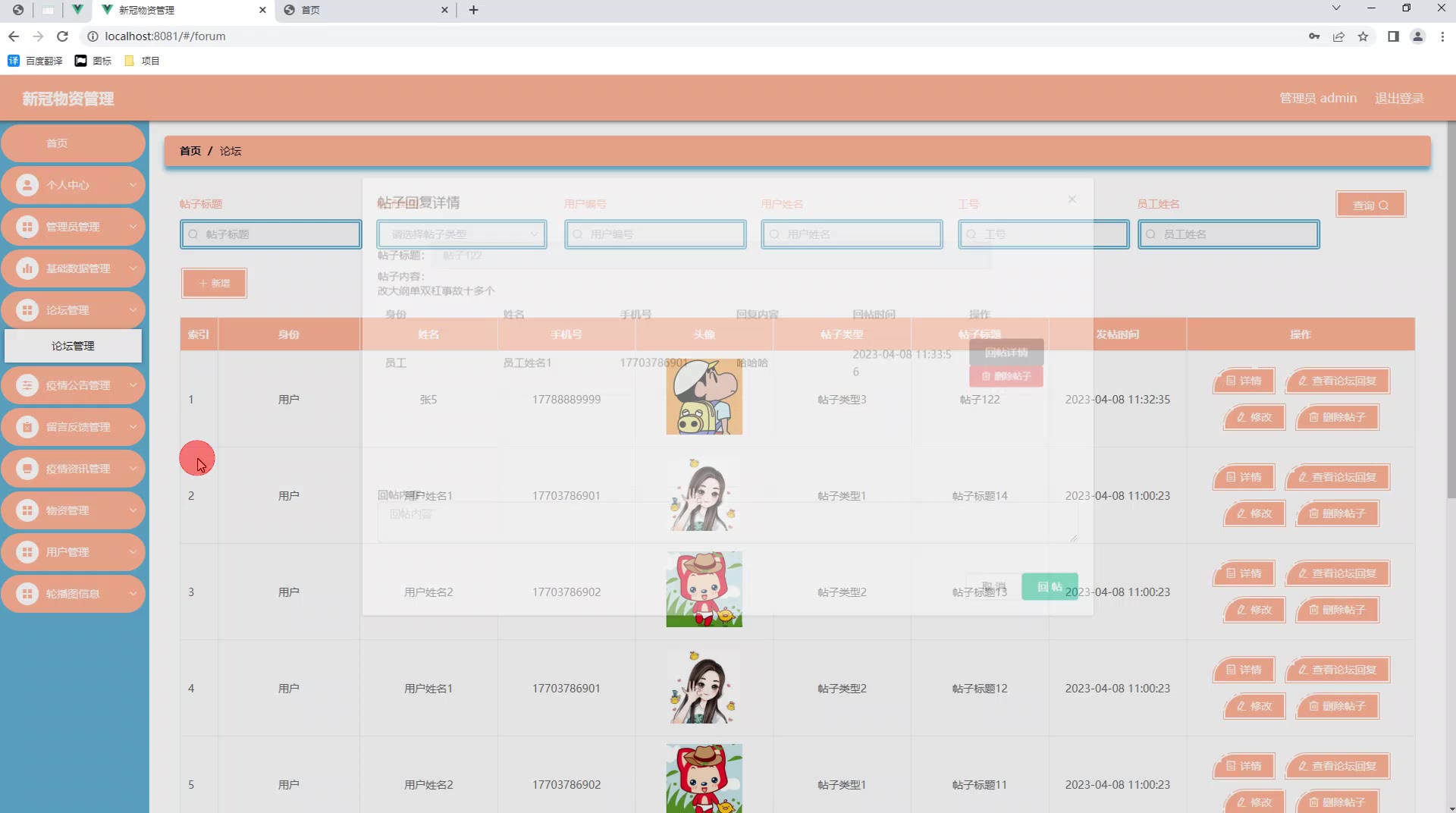Open the tab search chevron in title bar
The width and height of the screenshot is (1456, 813).
[1336, 8]
